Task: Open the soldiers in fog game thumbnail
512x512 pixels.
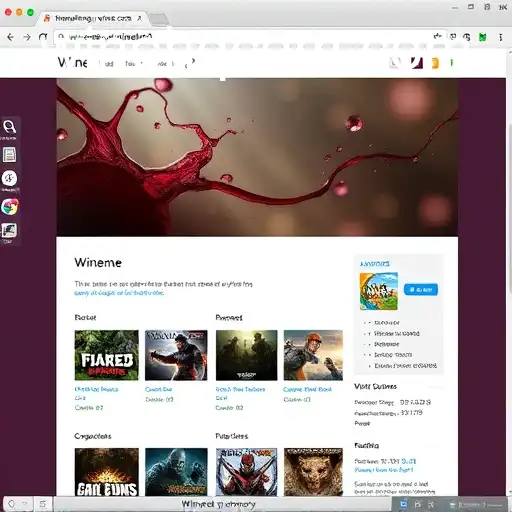Action: pos(246,355)
